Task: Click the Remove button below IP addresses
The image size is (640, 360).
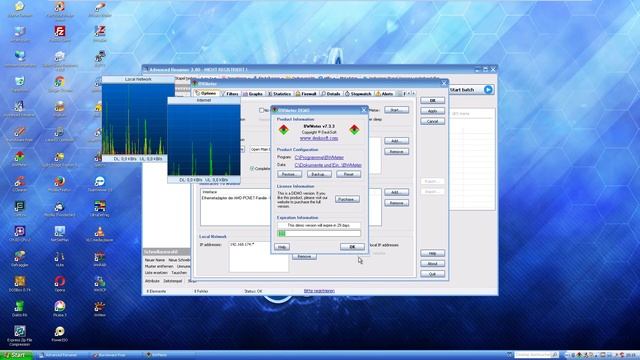Action: (304, 257)
